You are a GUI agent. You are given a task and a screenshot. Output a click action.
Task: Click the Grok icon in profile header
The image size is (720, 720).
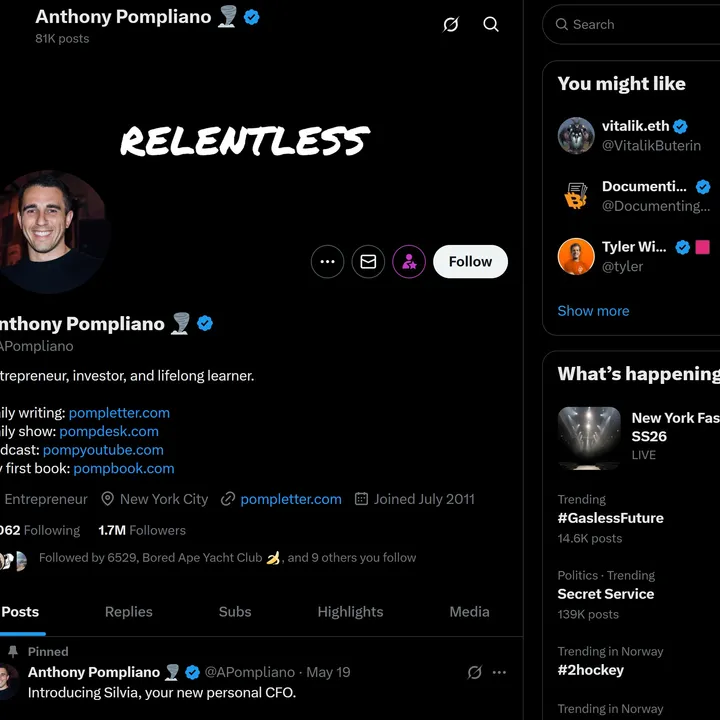(451, 24)
